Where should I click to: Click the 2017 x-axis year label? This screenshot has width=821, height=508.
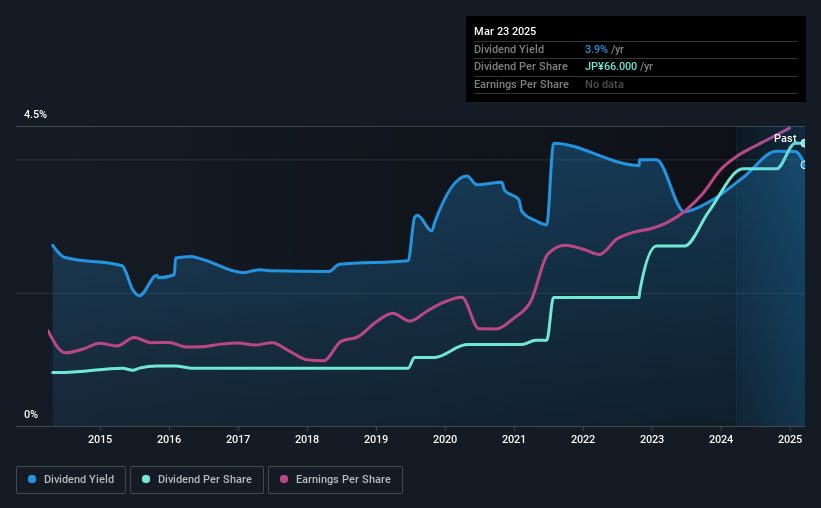coord(238,439)
